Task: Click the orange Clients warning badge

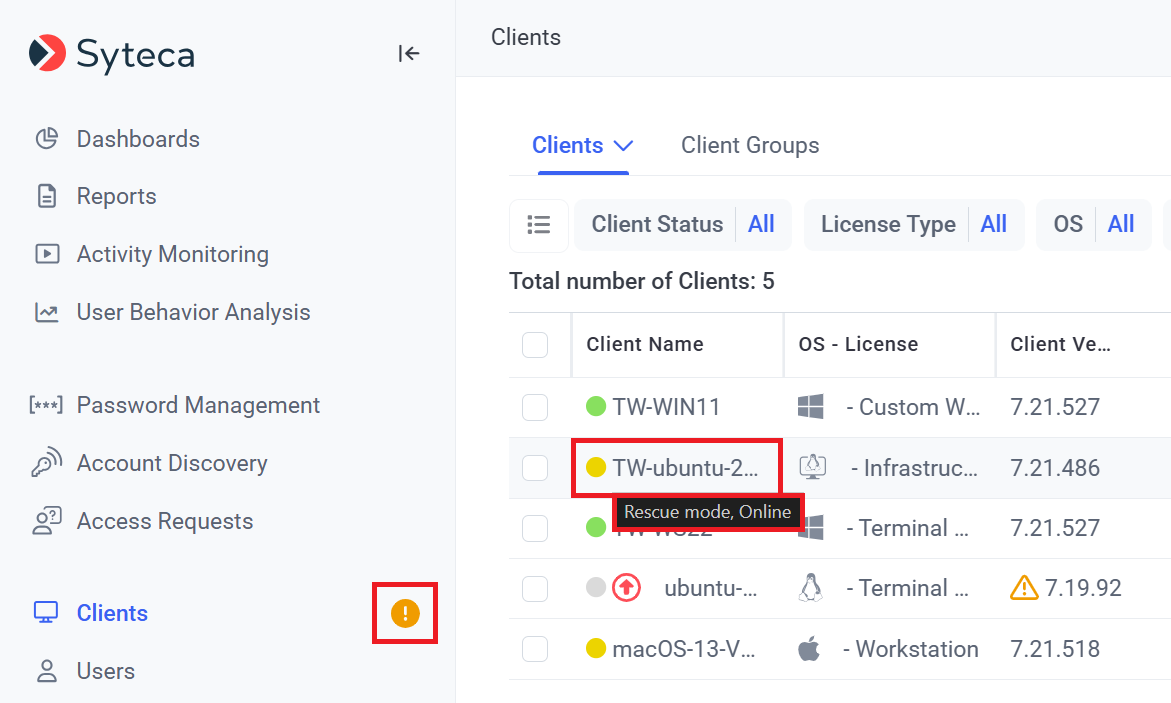Action: 405,613
